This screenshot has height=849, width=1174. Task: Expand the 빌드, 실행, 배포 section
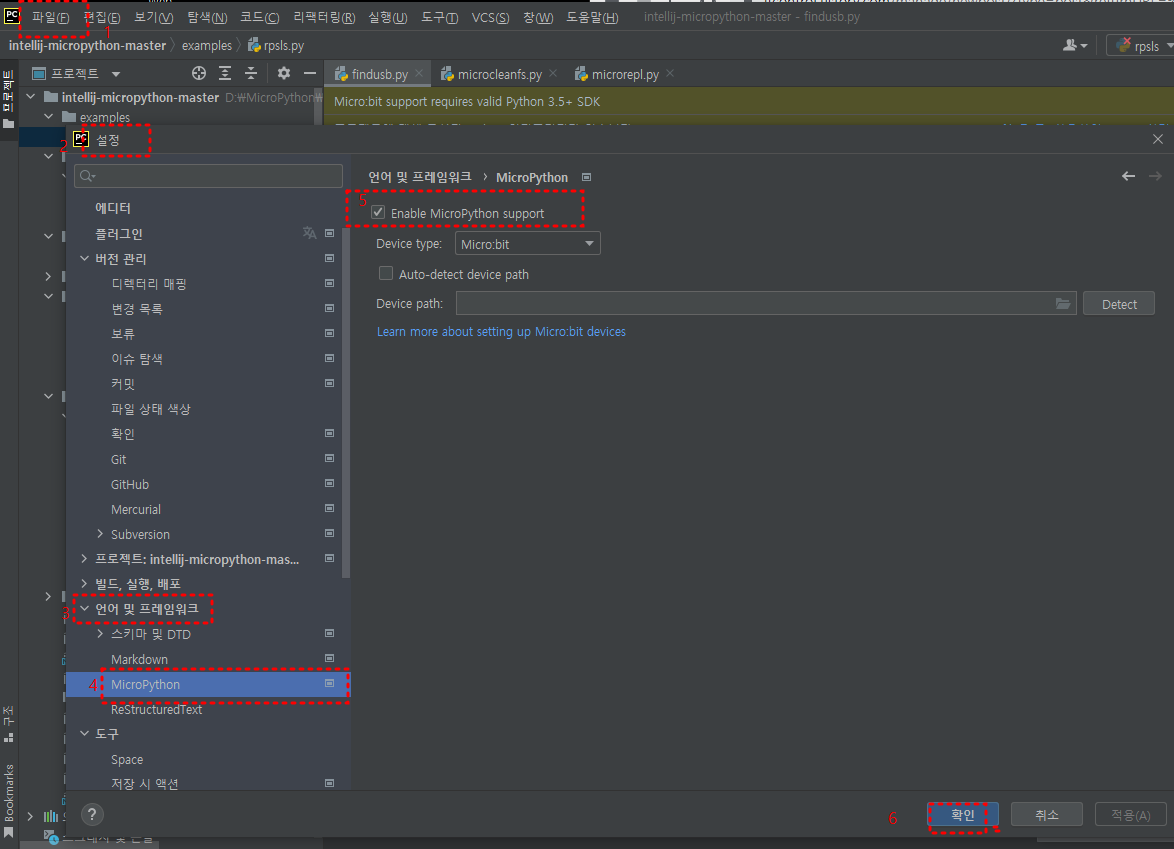tap(84, 583)
